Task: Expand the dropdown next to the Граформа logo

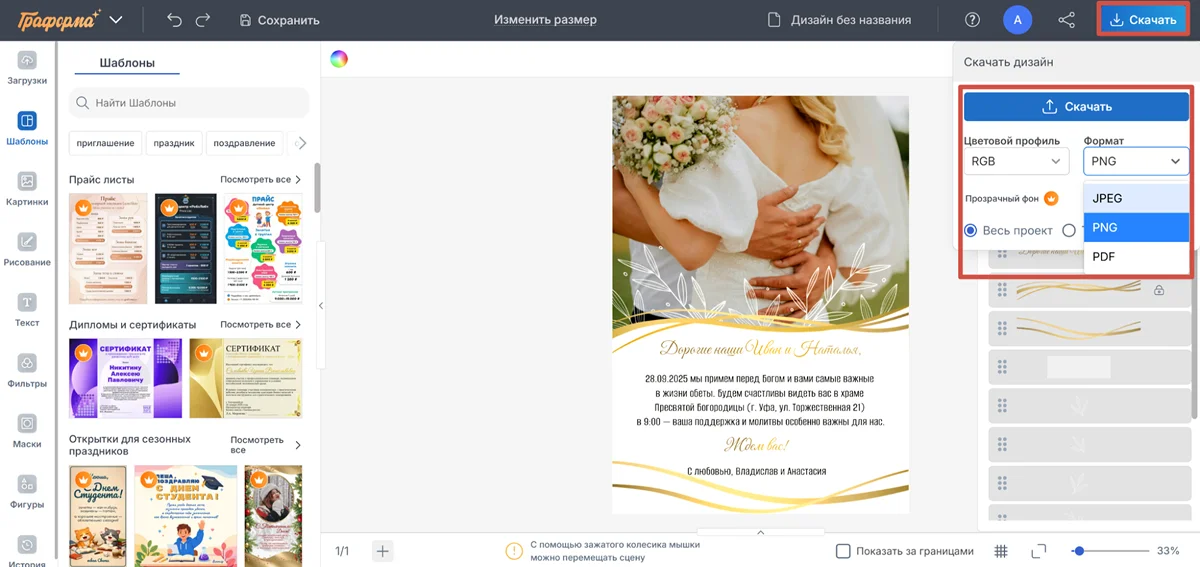Action: pyautogui.click(x=116, y=20)
